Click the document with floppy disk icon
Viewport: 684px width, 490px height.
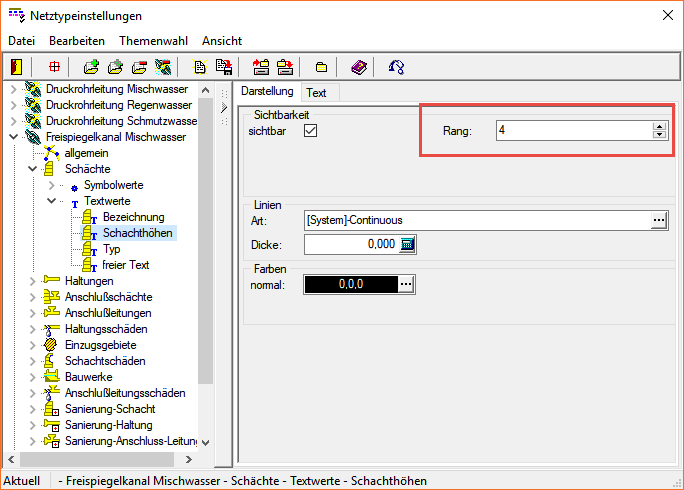[224, 67]
